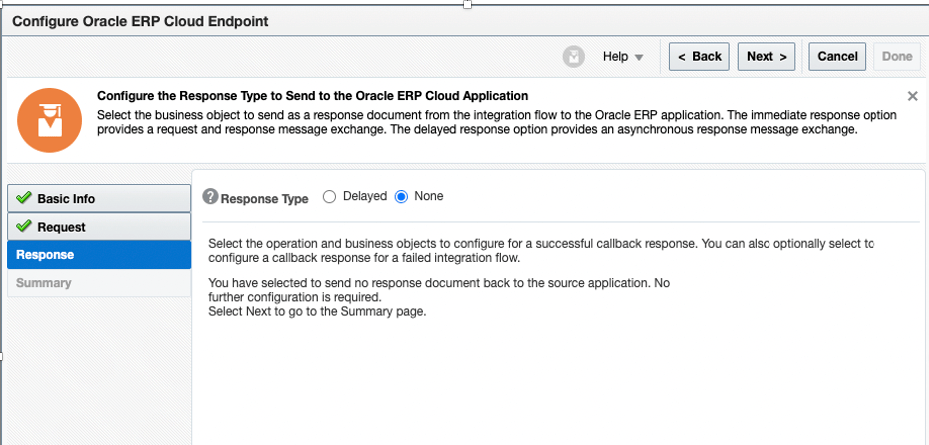The image size is (929, 445).
Task: Cancel the endpoint configuration
Action: [x=837, y=57]
